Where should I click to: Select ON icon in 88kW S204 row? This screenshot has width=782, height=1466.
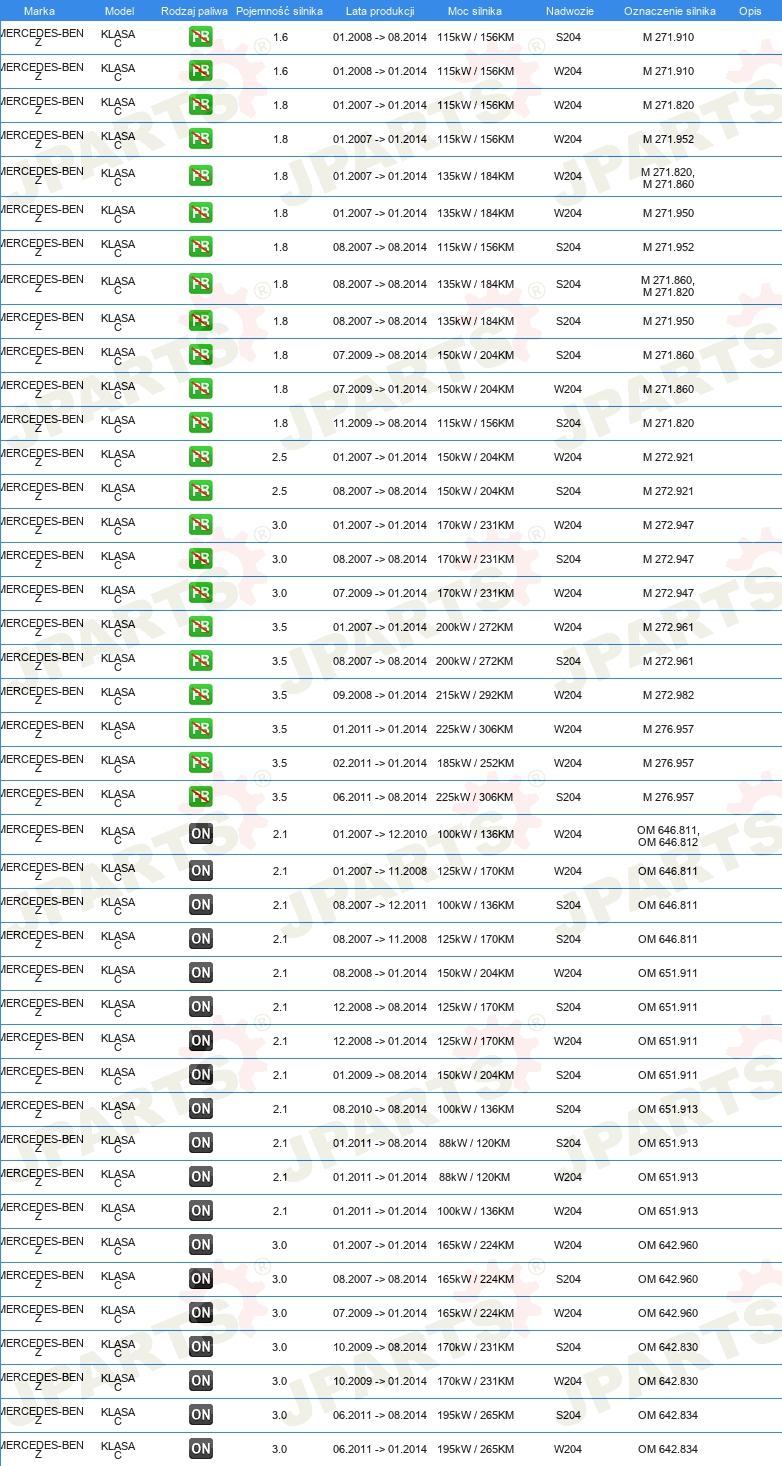[201, 1143]
